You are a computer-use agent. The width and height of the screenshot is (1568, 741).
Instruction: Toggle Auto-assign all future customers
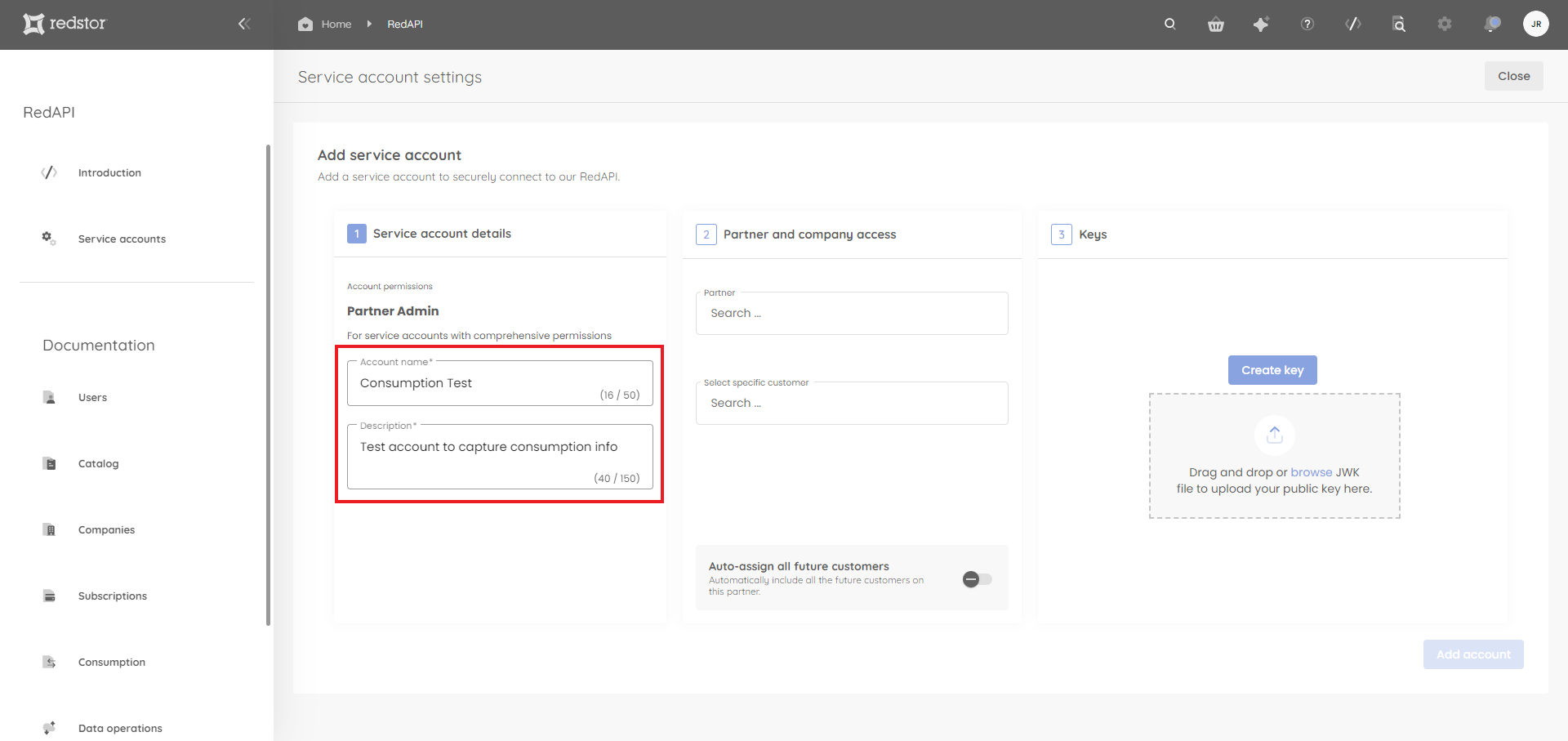coord(977,579)
